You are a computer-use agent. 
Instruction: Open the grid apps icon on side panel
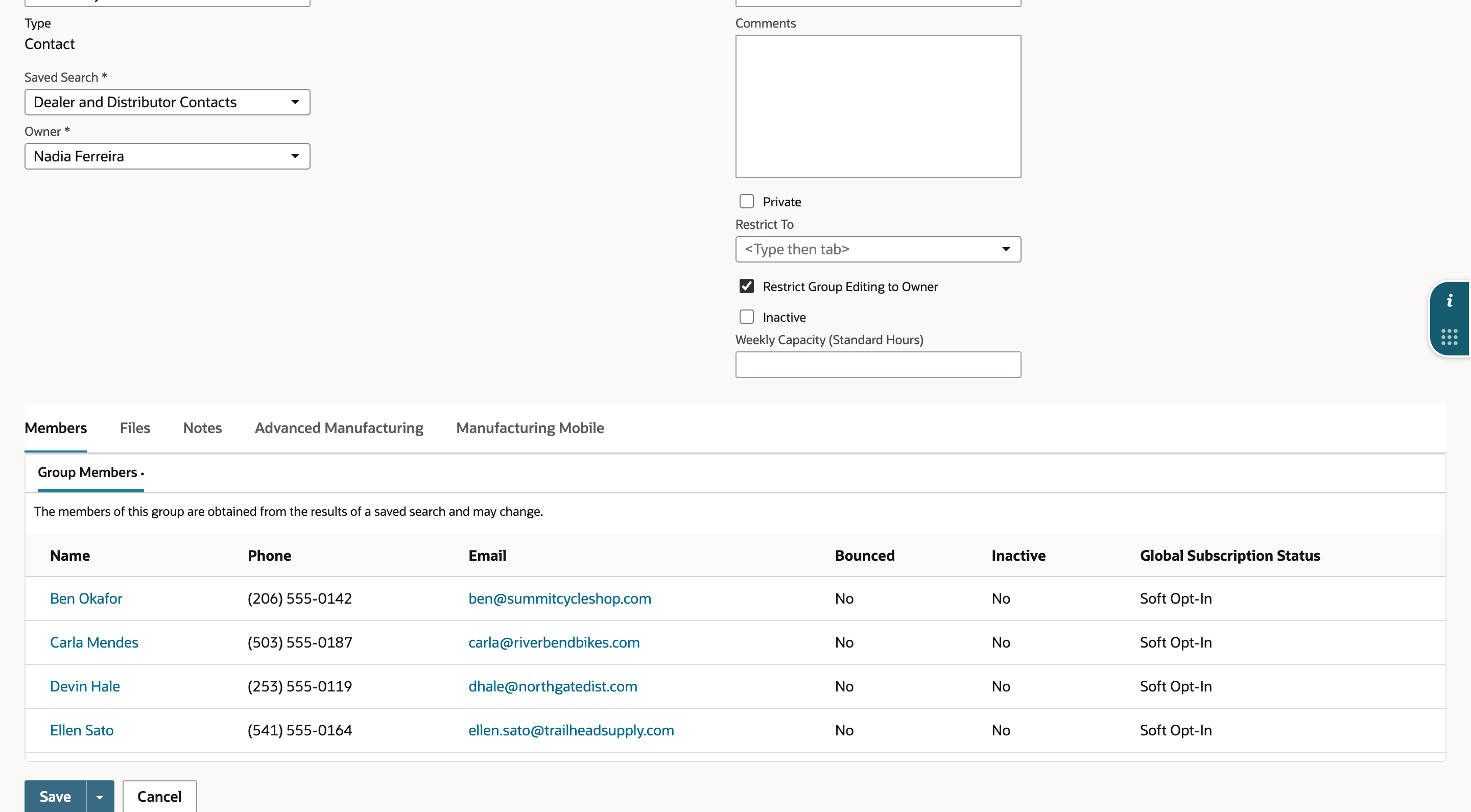[1450, 337]
